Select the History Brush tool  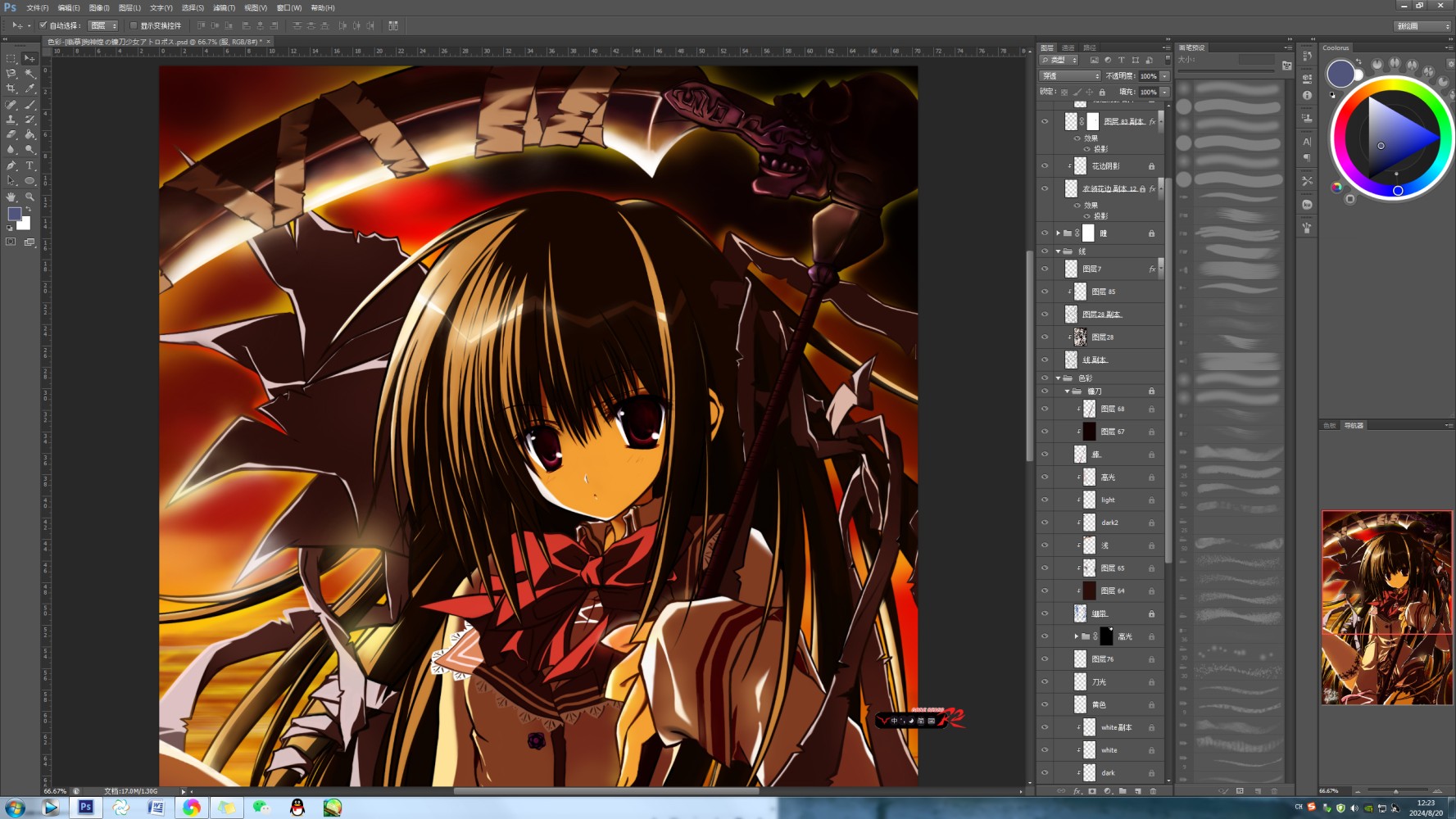[29, 120]
